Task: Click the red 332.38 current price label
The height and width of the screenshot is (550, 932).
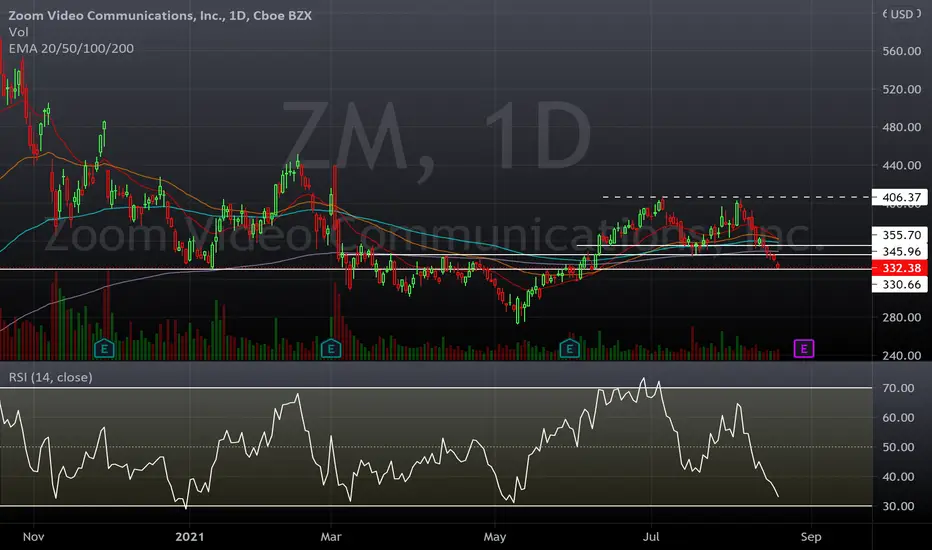Action: click(899, 268)
